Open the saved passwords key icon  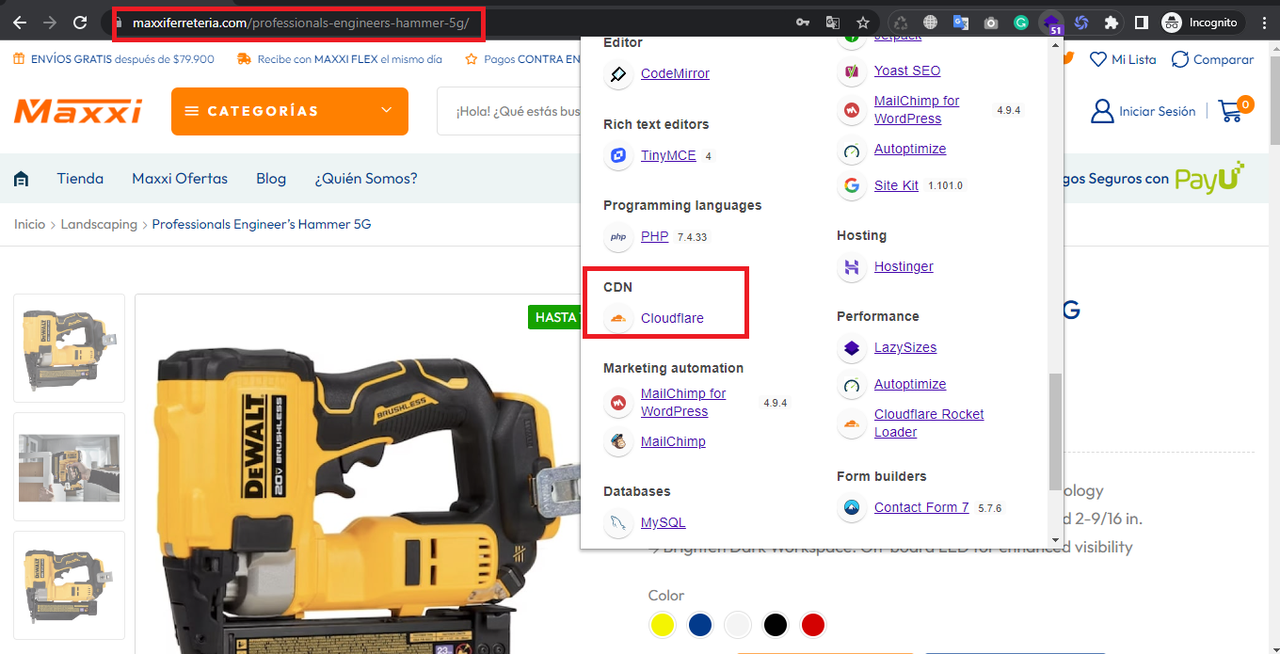(802, 22)
